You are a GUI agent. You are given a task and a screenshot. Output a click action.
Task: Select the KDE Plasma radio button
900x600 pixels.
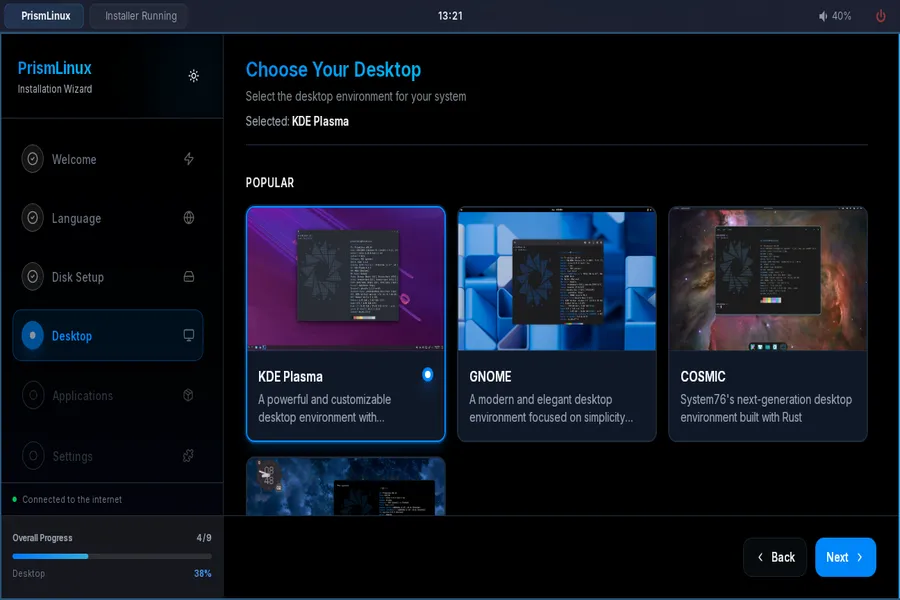(428, 375)
